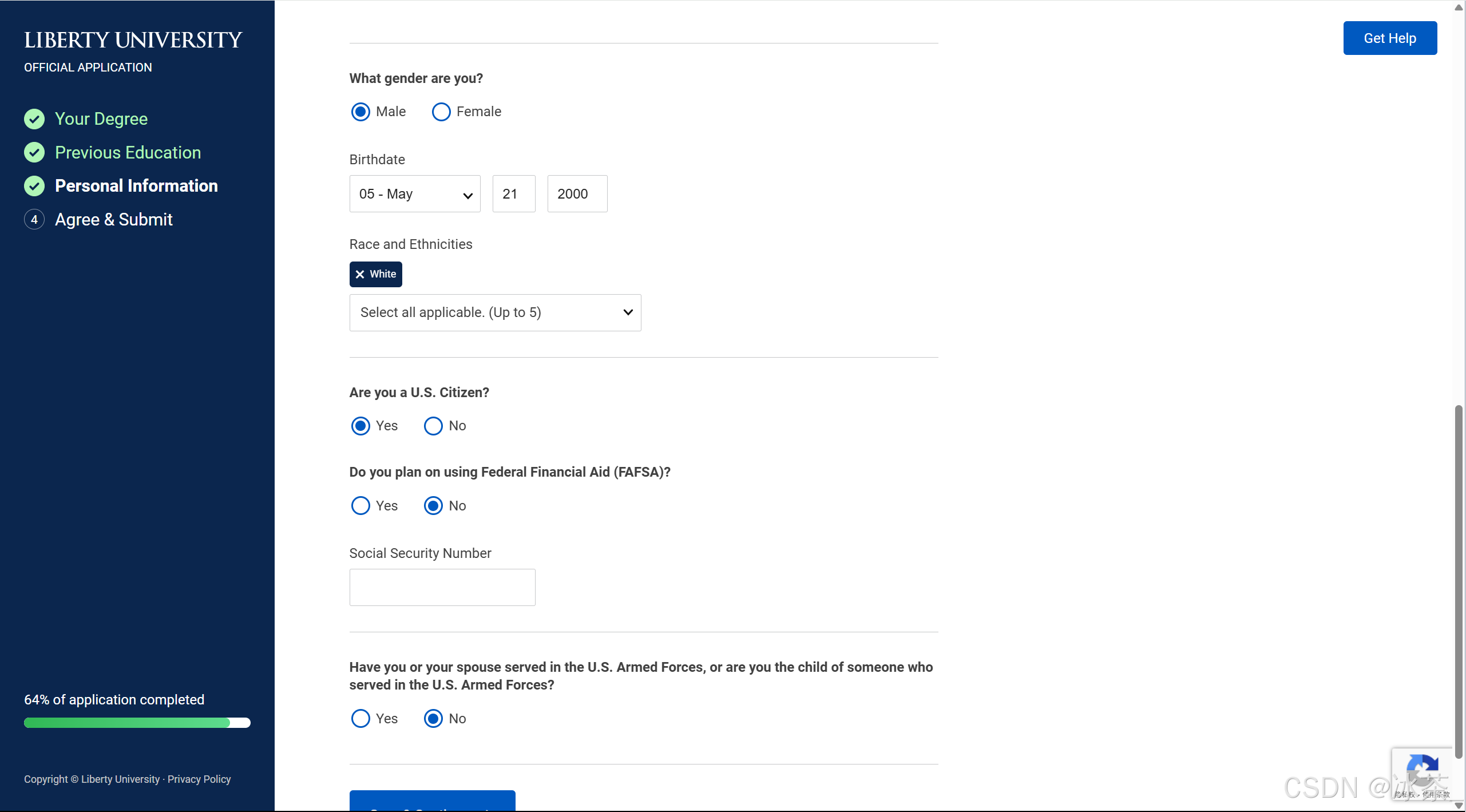Select Female gender option
The height and width of the screenshot is (812, 1466).
(441, 112)
